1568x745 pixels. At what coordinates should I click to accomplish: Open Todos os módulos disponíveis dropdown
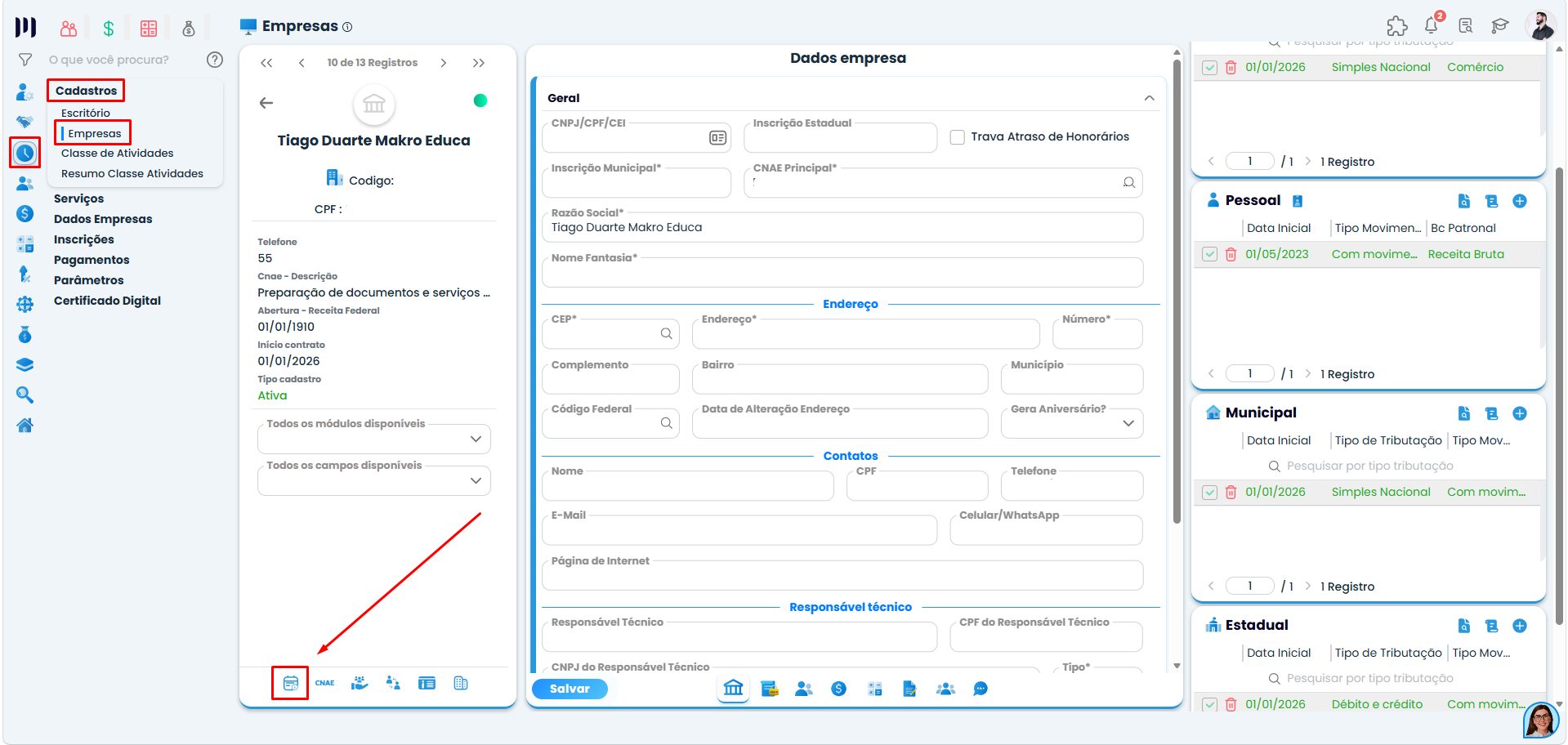pyautogui.click(x=374, y=439)
